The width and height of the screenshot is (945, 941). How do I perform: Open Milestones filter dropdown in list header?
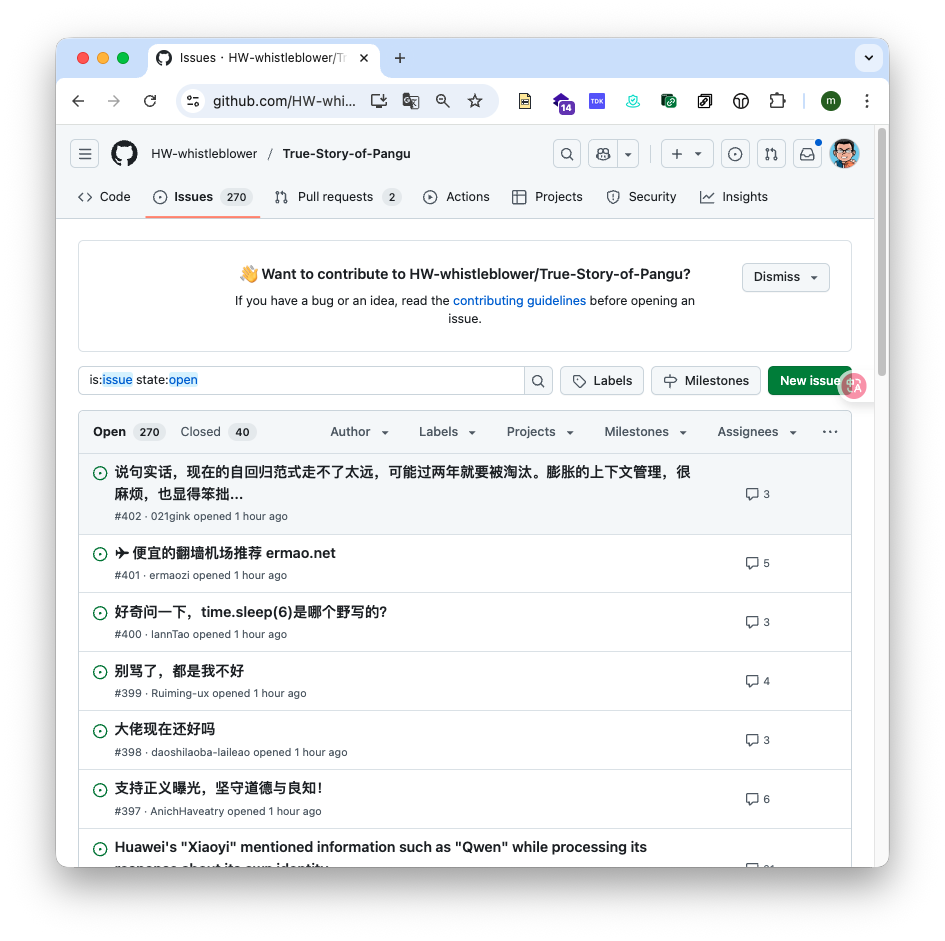pyautogui.click(x=645, y=432)
